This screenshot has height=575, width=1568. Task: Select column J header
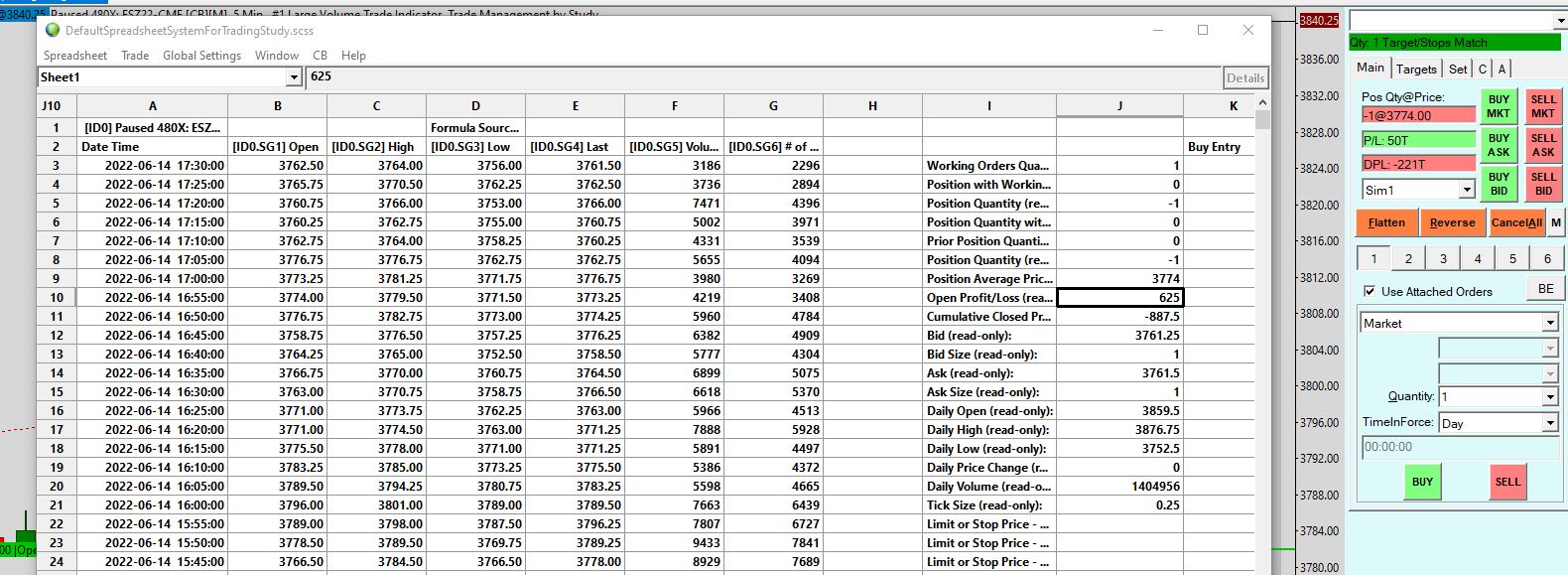[x=1119, y=106]
